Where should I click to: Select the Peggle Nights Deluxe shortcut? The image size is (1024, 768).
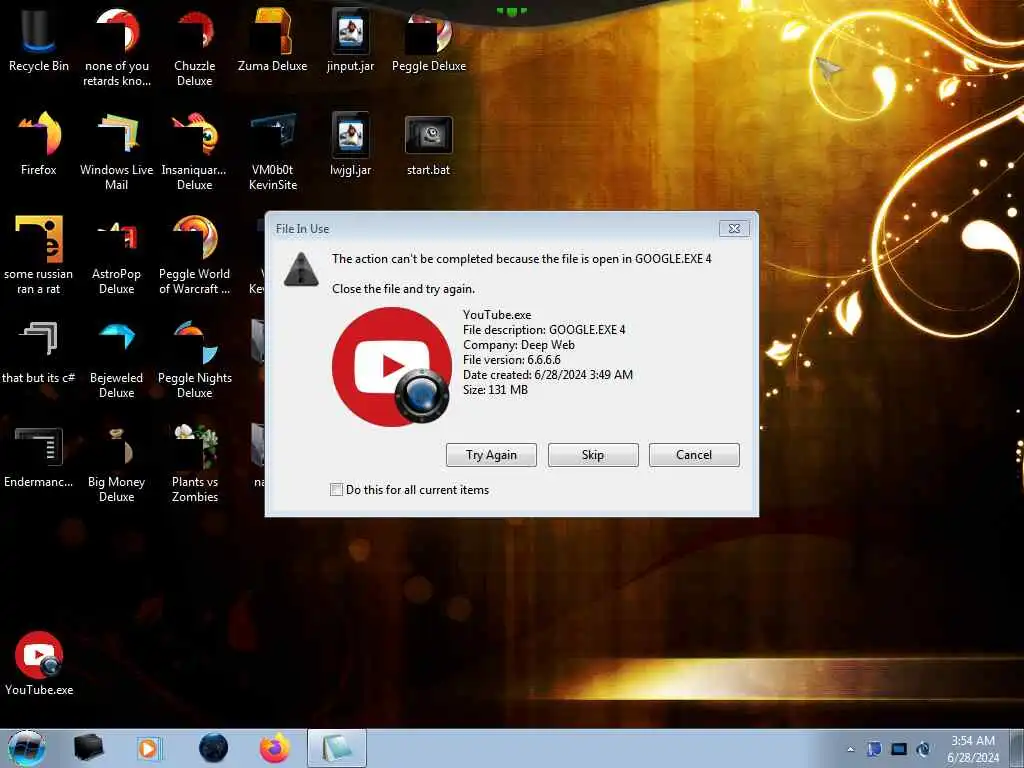[x=195, y=359]
